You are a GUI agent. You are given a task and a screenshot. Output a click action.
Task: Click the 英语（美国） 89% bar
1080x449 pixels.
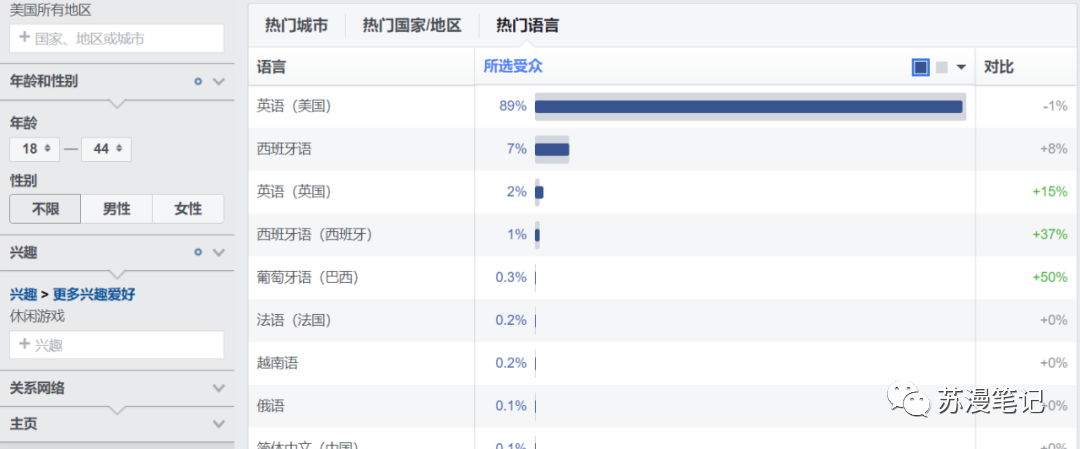click(x=750, y=106)
